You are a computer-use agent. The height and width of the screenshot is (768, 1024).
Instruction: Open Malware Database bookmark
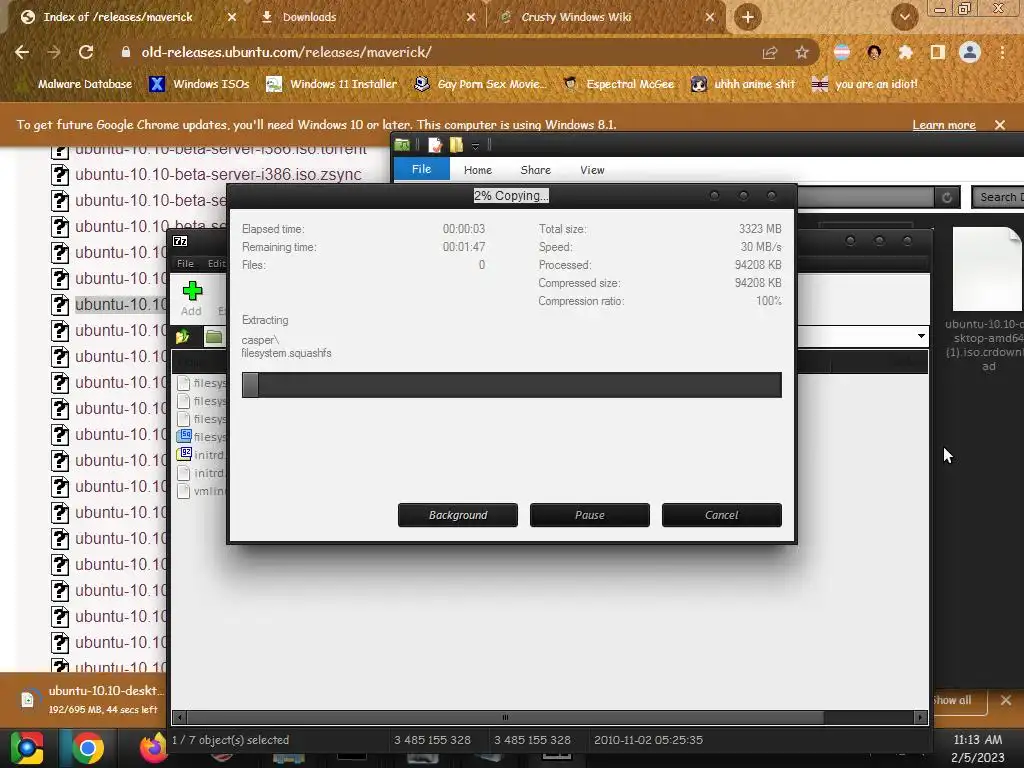coord(85,84)
